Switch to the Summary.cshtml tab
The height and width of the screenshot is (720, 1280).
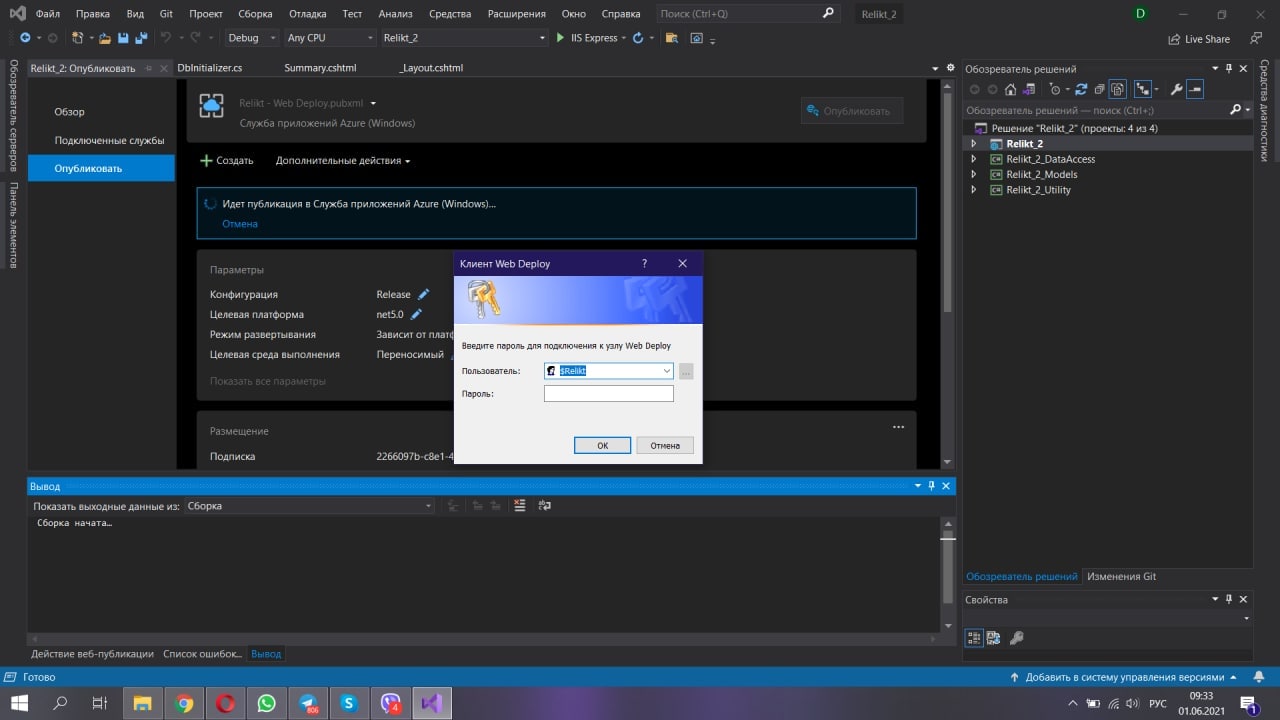coord(319,68)
